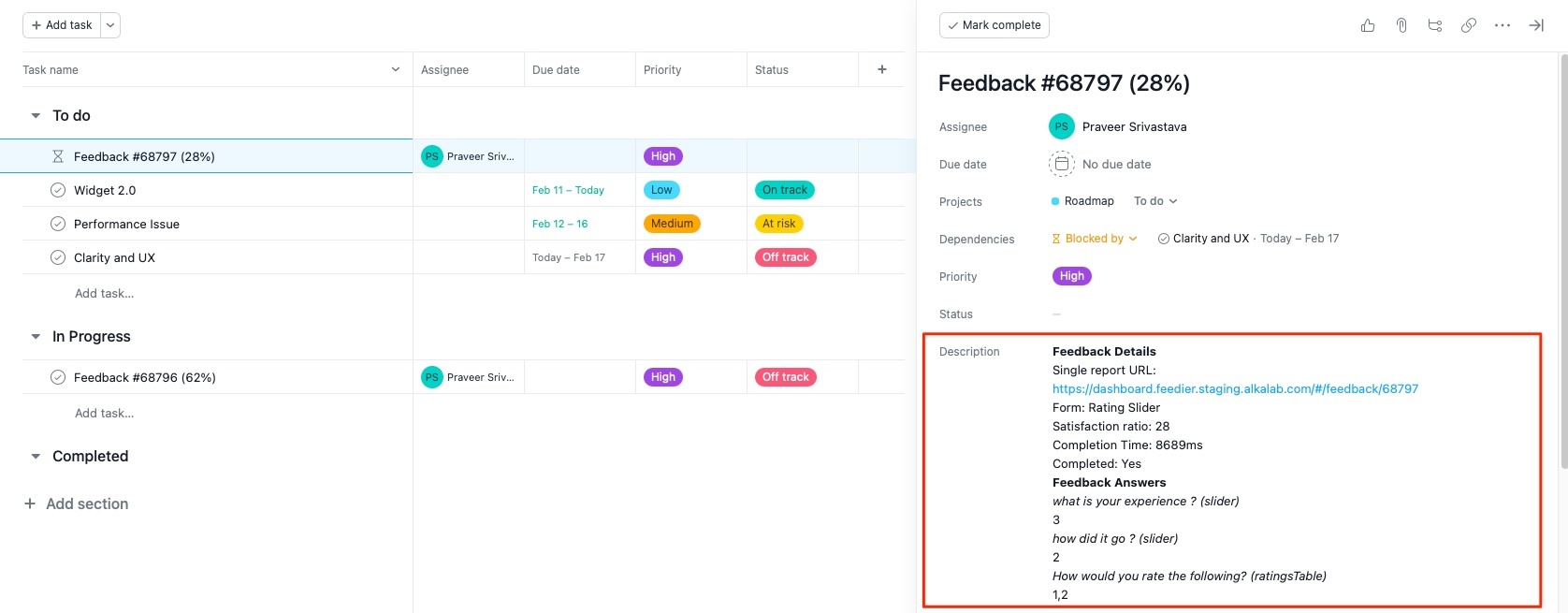1568x613 pixels.
Task: Click High priority tag in Feedback #68797 row
Action: 663,156
